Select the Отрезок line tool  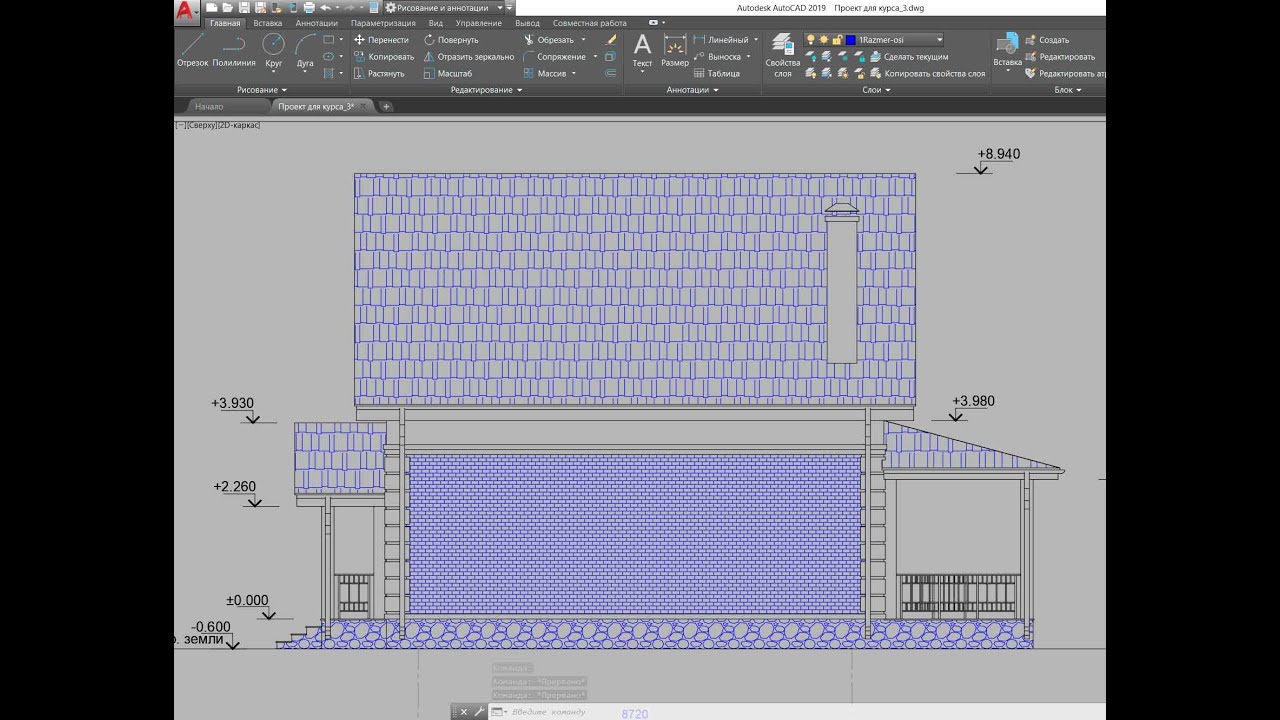coord(192,50)
